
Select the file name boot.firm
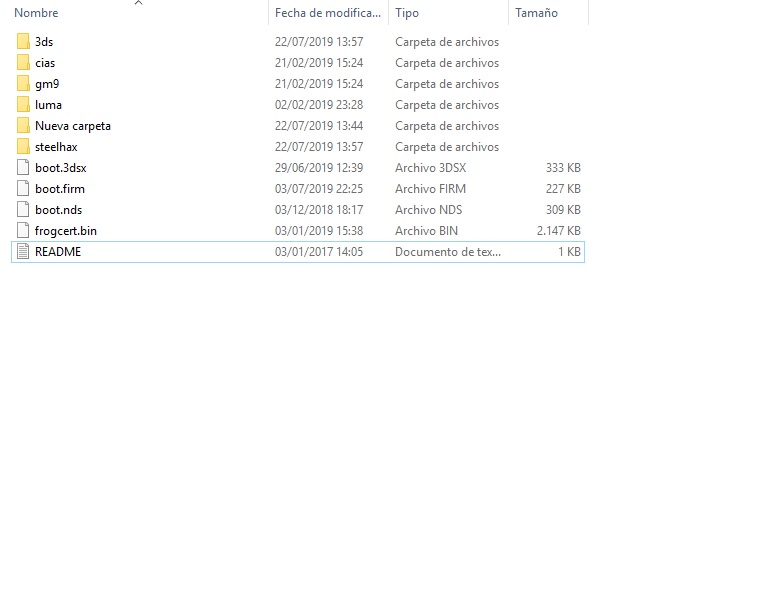click(60, 189)
